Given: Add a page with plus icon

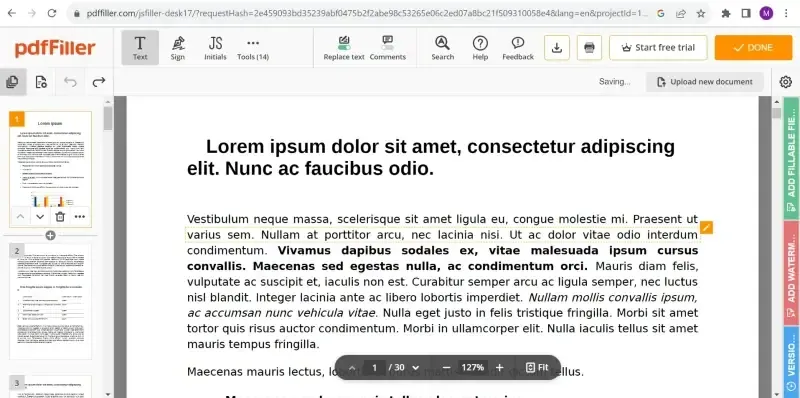Looking at the screenshot, I should coord(51,235).
